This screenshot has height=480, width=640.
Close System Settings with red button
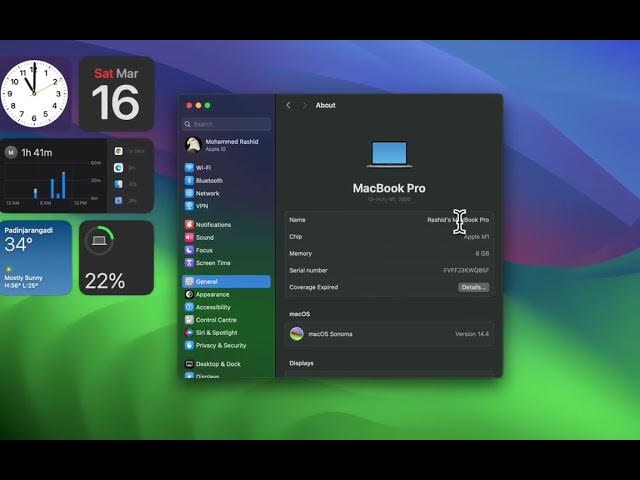[x=189, y=105]
